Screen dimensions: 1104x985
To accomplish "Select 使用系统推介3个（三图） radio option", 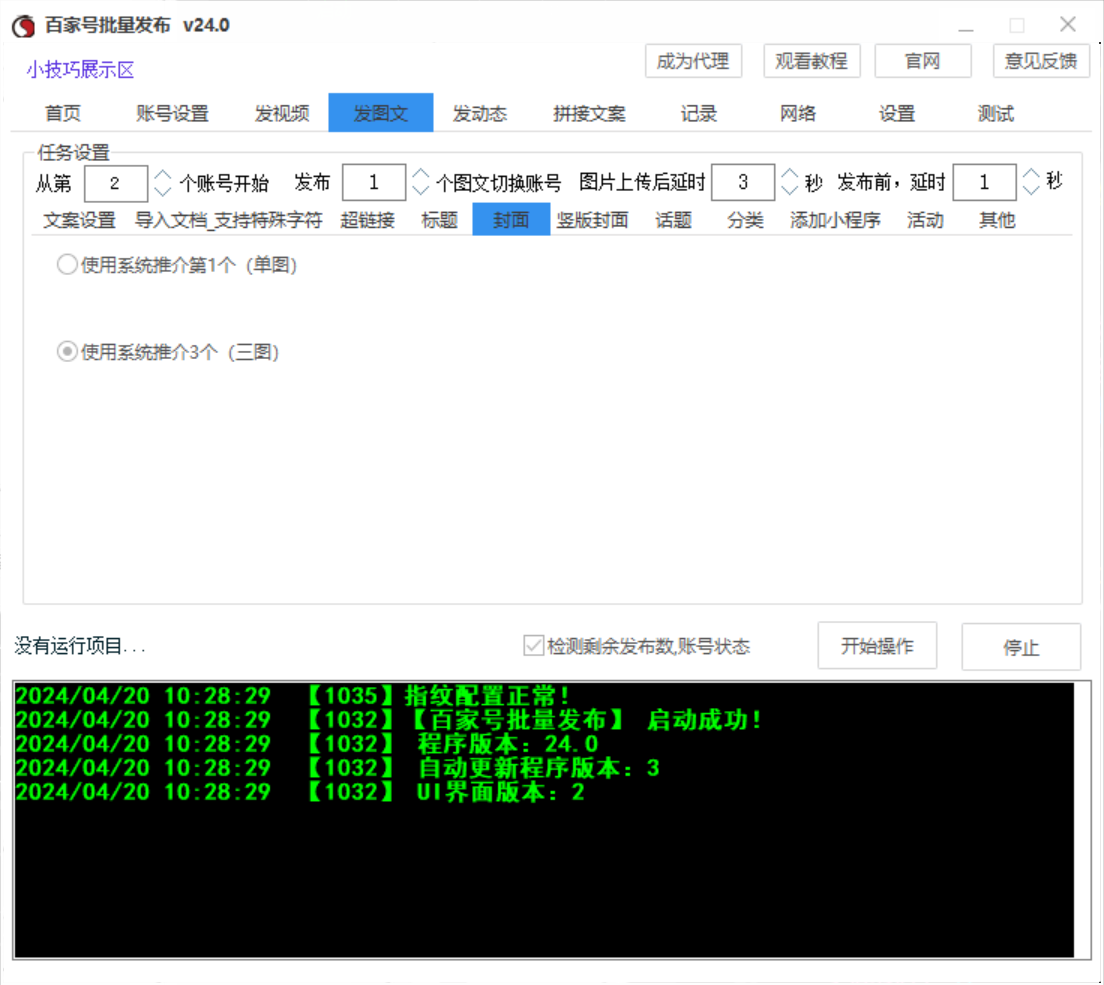I will [x=168, y=351].
